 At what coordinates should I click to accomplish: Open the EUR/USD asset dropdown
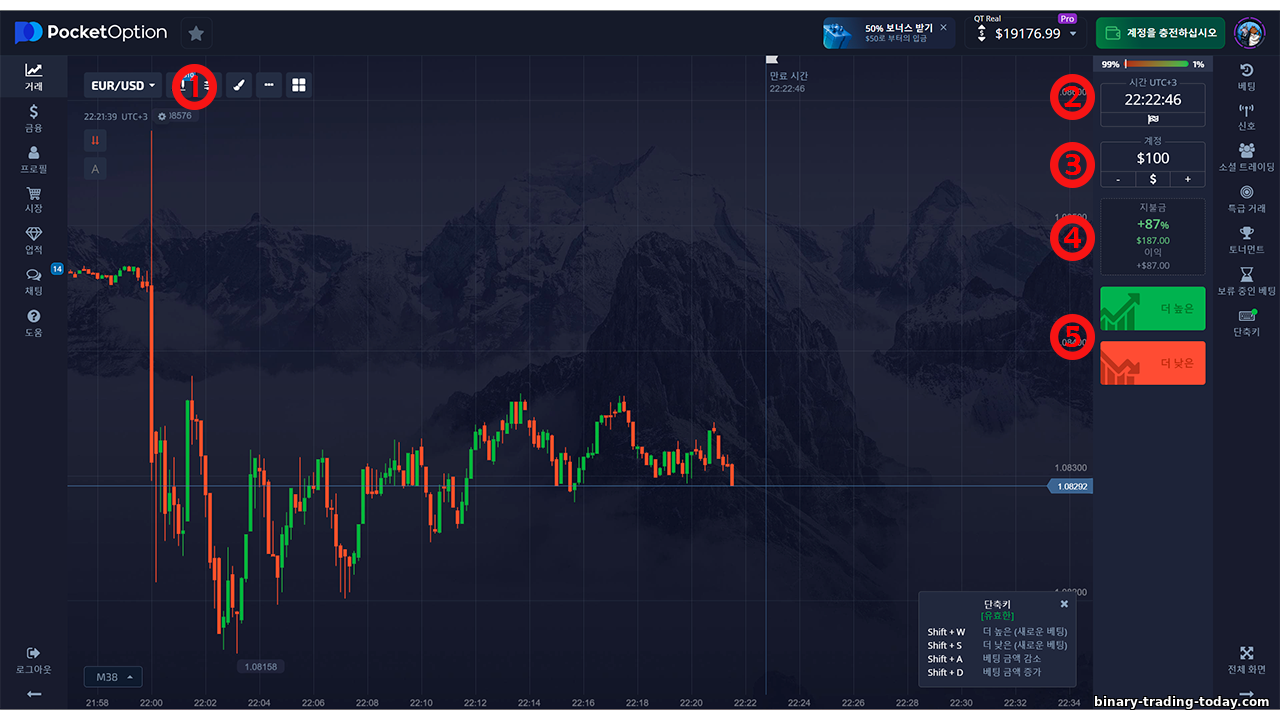tap(123, 85)
